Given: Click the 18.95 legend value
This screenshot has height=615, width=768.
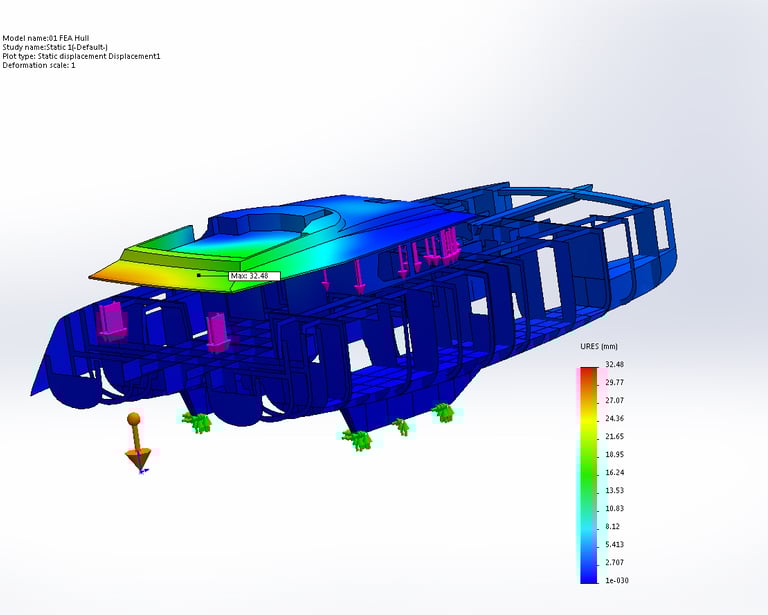Looking at the screenshot, I should 614,455.
